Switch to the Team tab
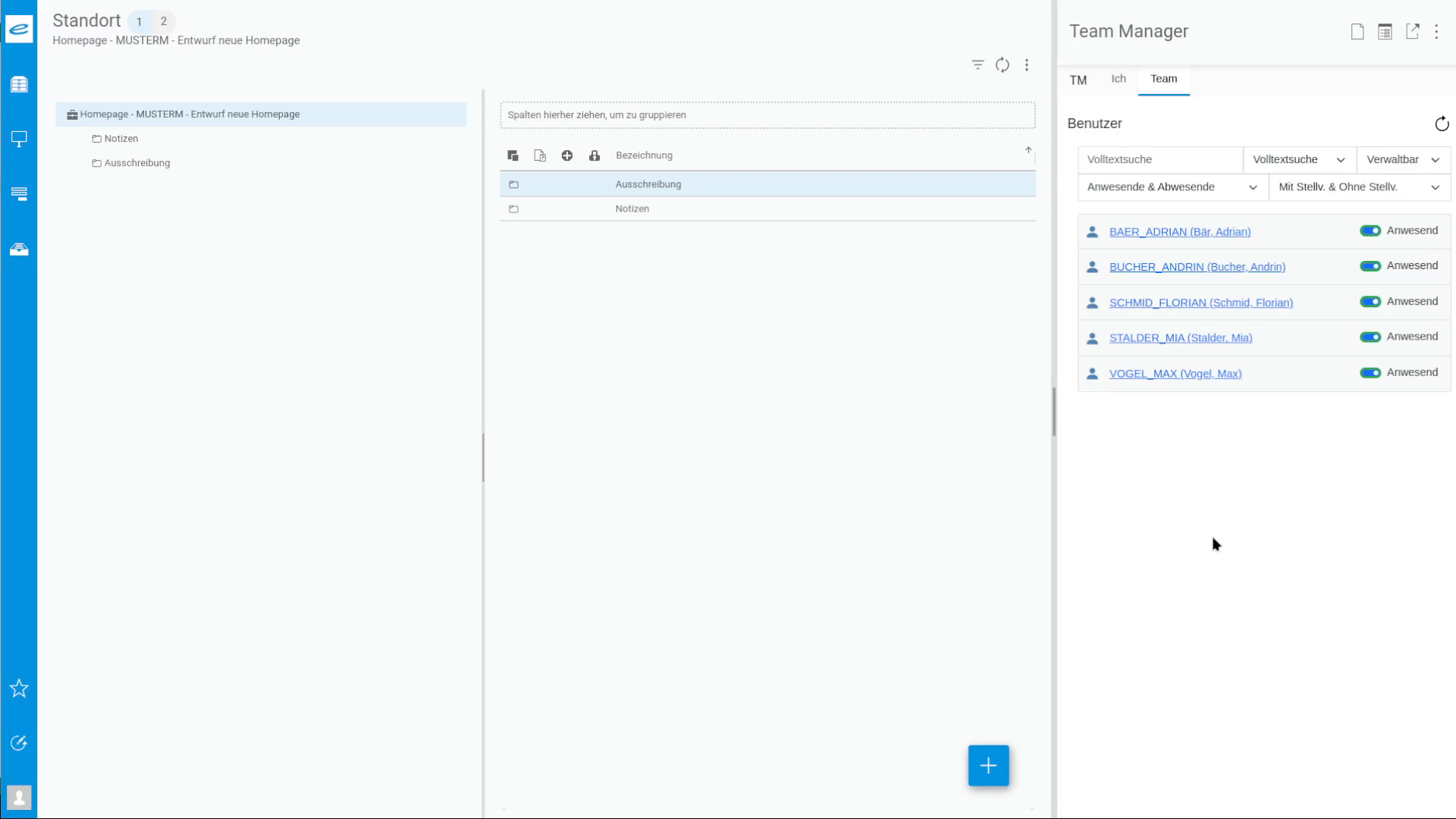Image resolution: width=1456 pixels, height=819 pixels. 1164,79
